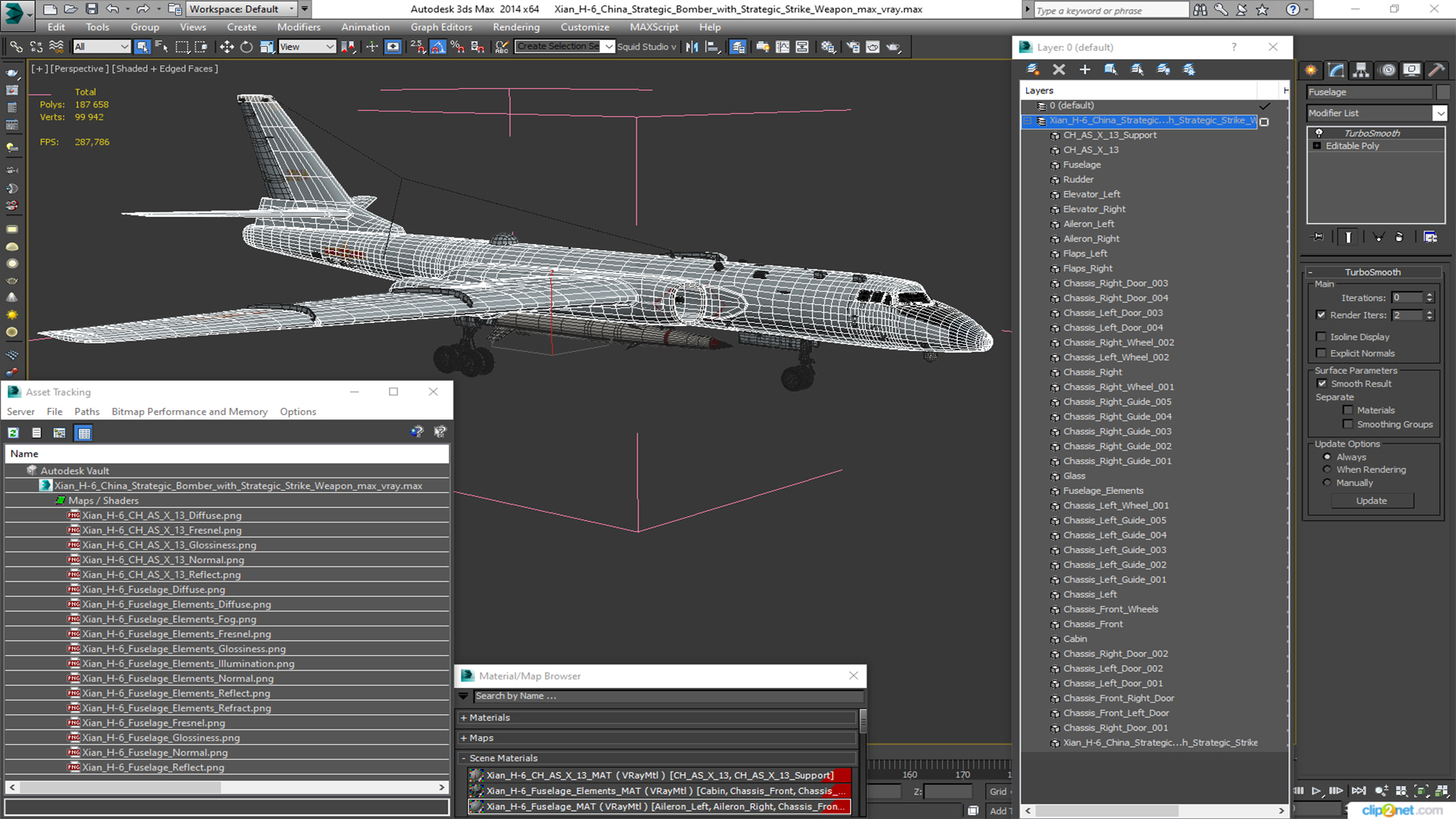Toggle Percent Snap in main toolbar
Viewport: 1456px width, 819px height.
(x=457, y=47)
